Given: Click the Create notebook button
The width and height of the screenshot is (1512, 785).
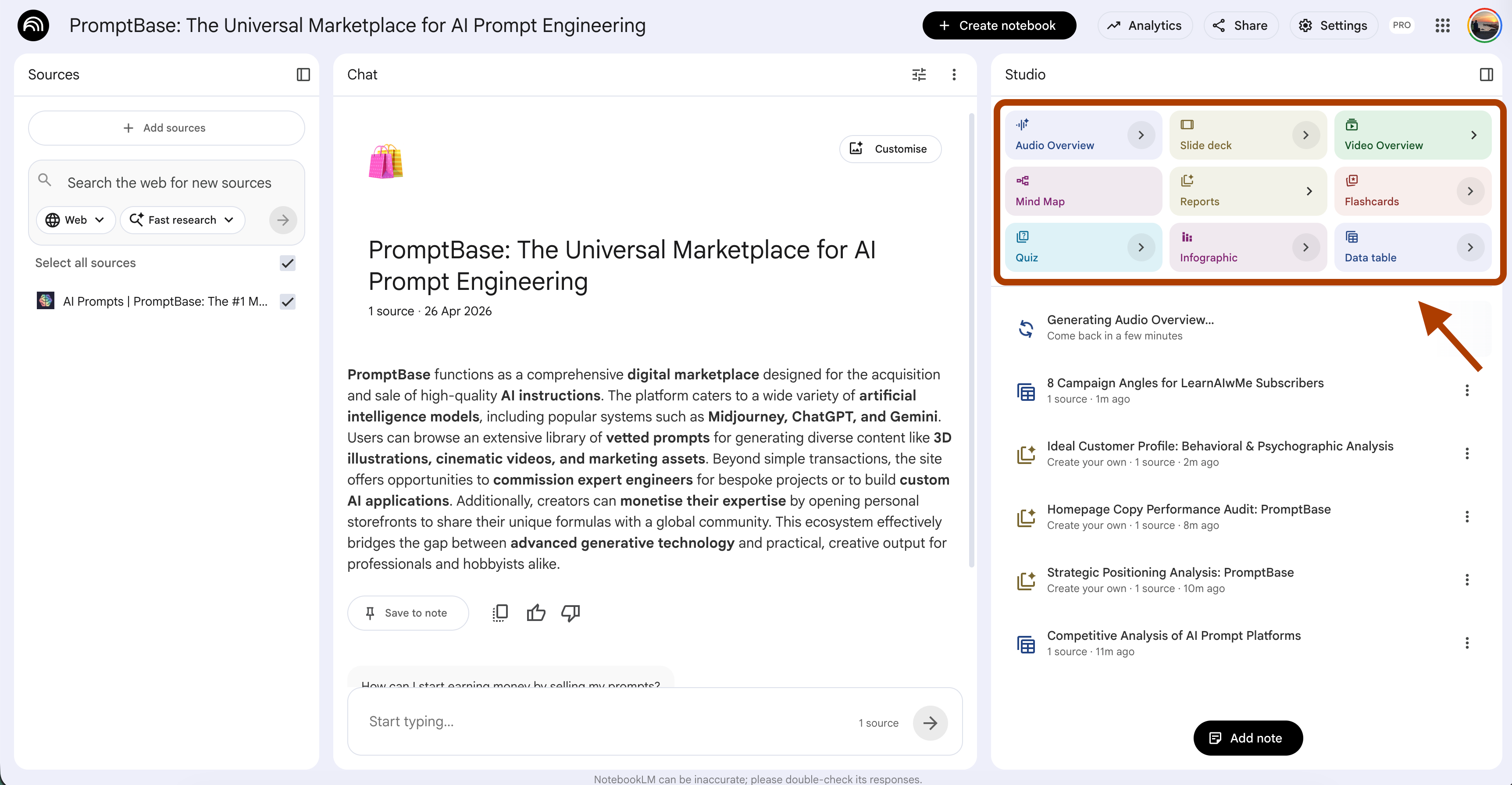Looking at the screenshot, I should (x=999, y=25).
